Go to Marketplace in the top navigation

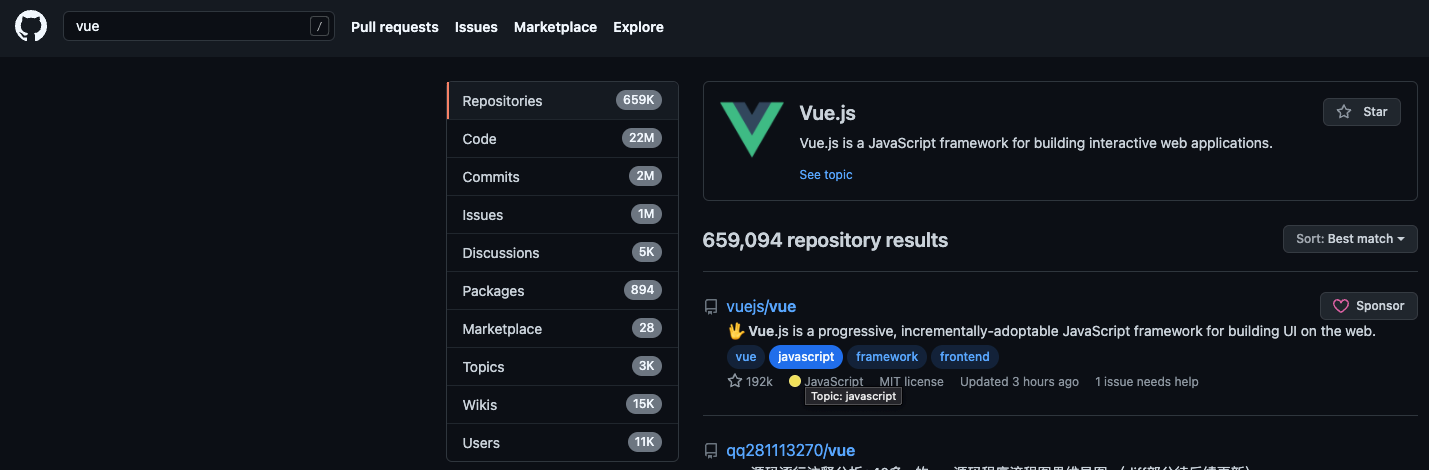click(555, 27)
